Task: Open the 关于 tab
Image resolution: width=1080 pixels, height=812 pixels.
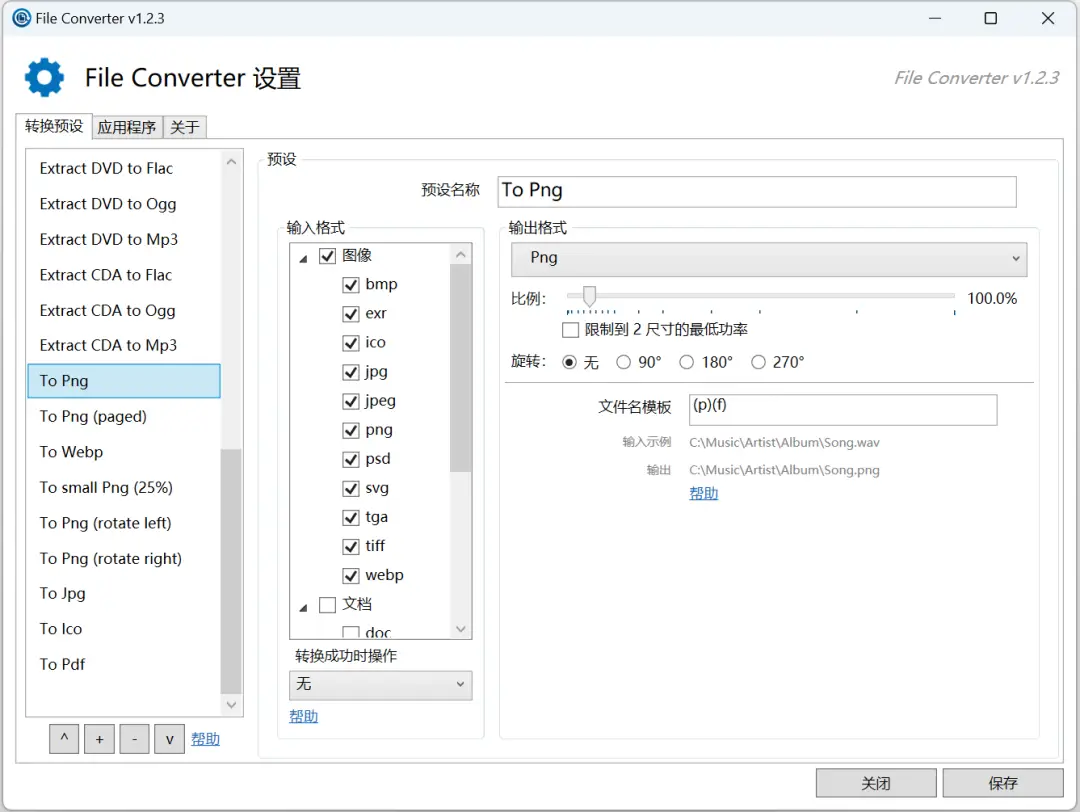Action: click(185, 127)
